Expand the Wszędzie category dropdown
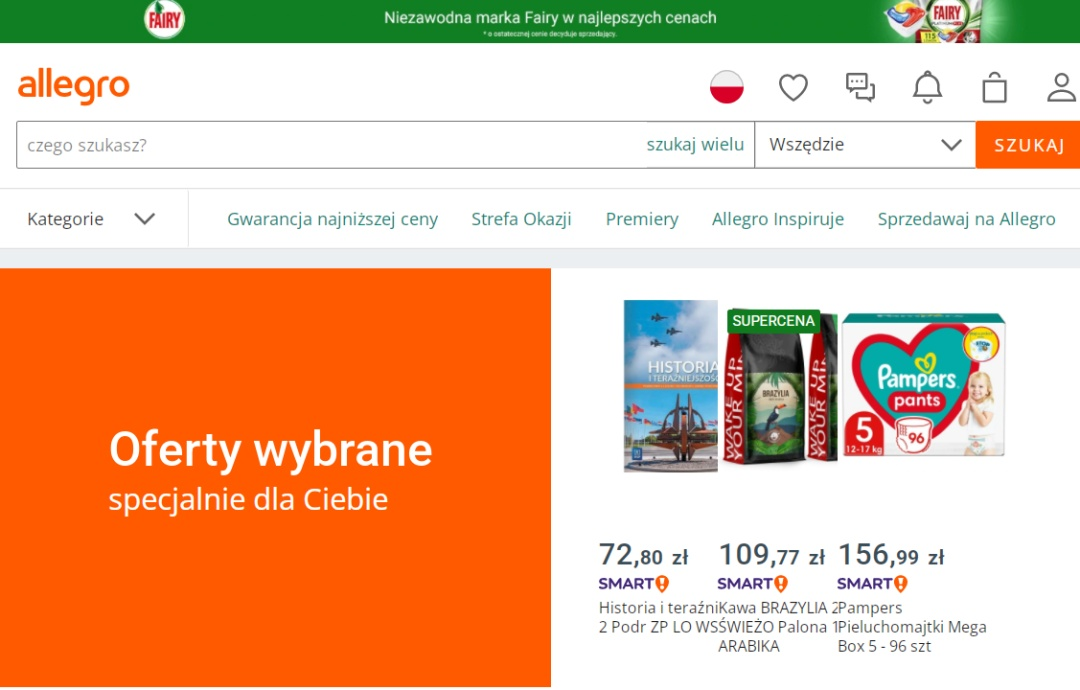Image resolution: width=1080 pixels, height=690 pixels. click(x=864, y=145)
